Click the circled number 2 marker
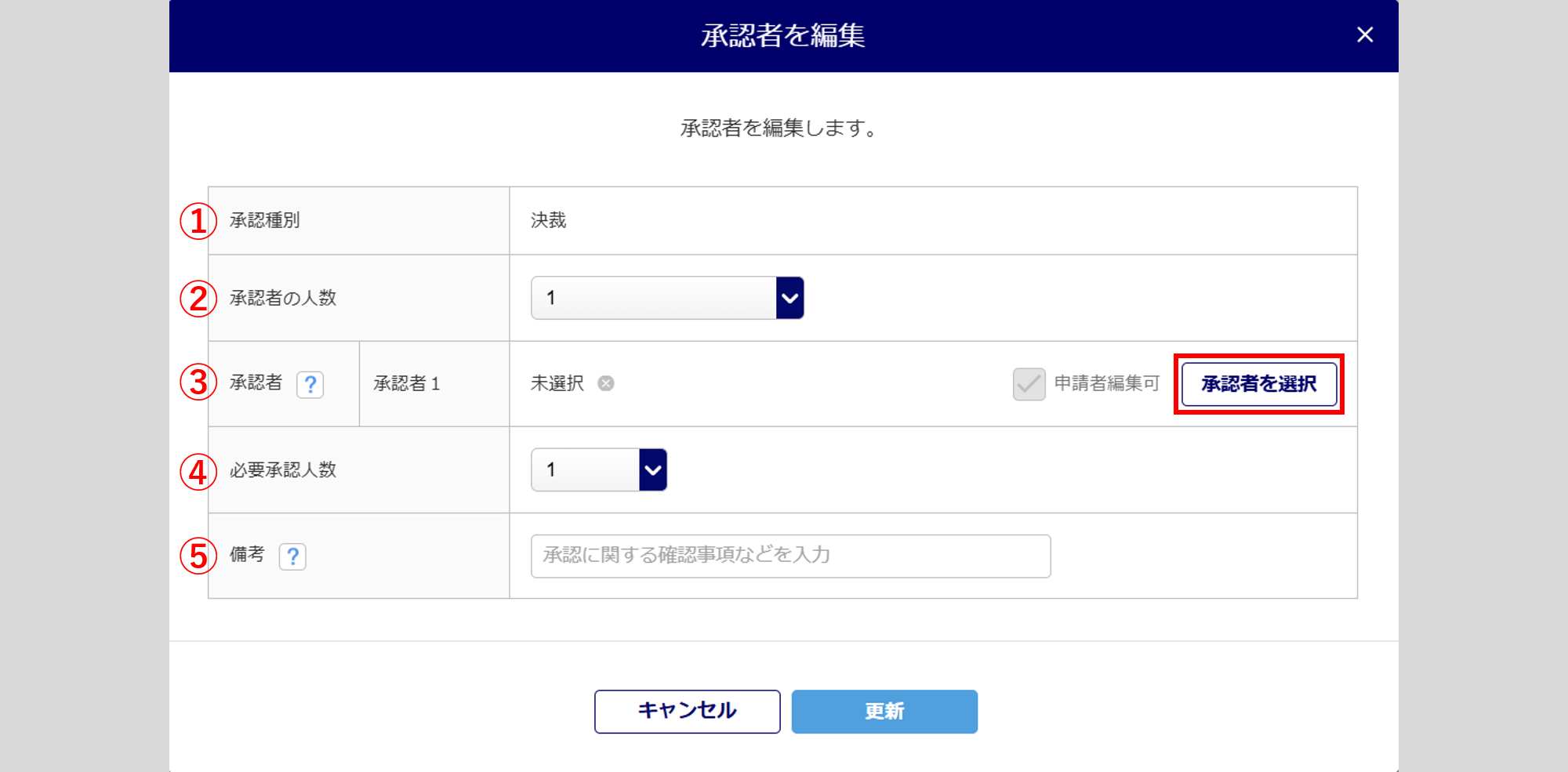Viewport: 1568px width, 772px height. pyautogui.click(x=198, y=299)
